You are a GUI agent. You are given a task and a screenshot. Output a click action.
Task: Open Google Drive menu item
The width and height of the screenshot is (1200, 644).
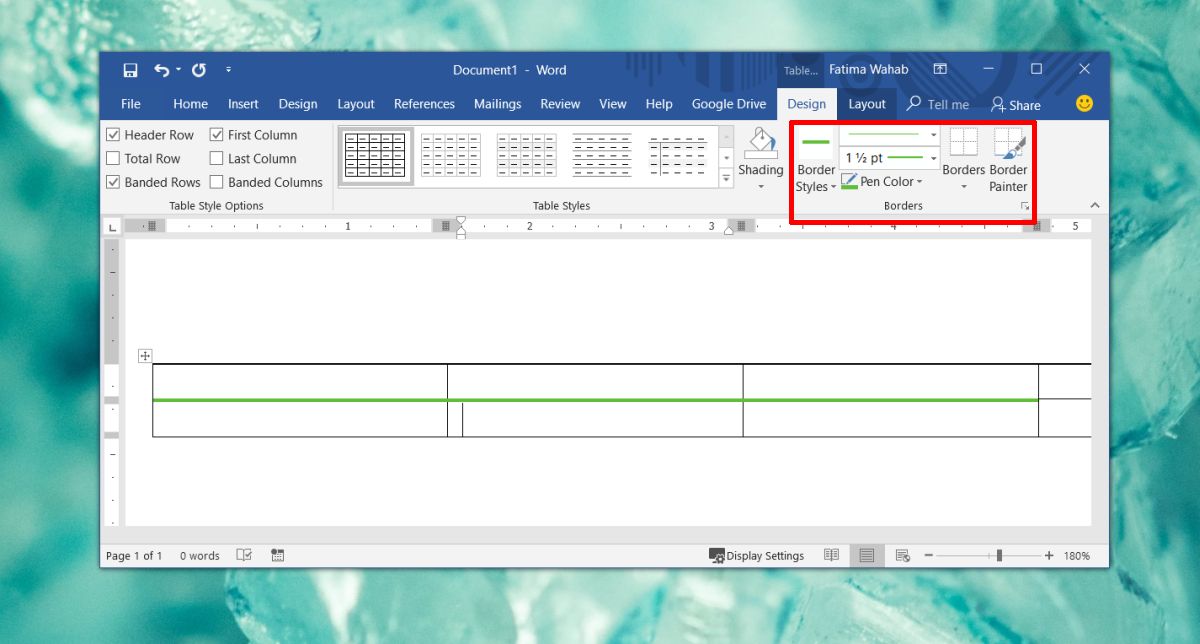729,103
